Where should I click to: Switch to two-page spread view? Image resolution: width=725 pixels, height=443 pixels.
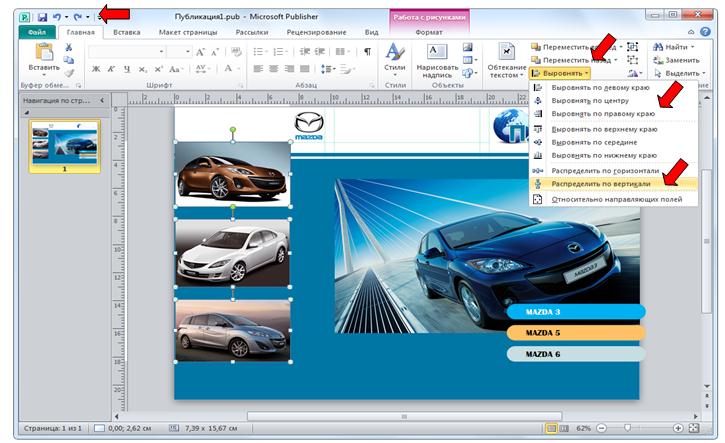click(x=564, y=429)
